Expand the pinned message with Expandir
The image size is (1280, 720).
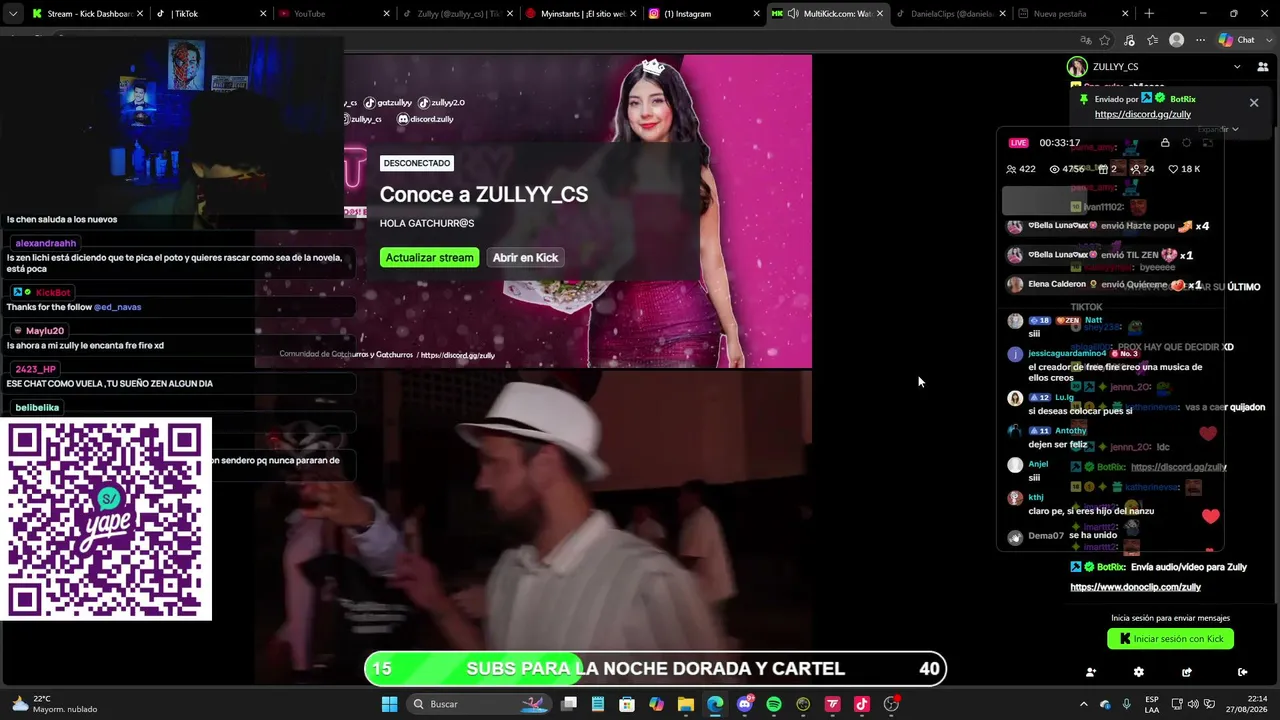click(x=1218, y=129)
